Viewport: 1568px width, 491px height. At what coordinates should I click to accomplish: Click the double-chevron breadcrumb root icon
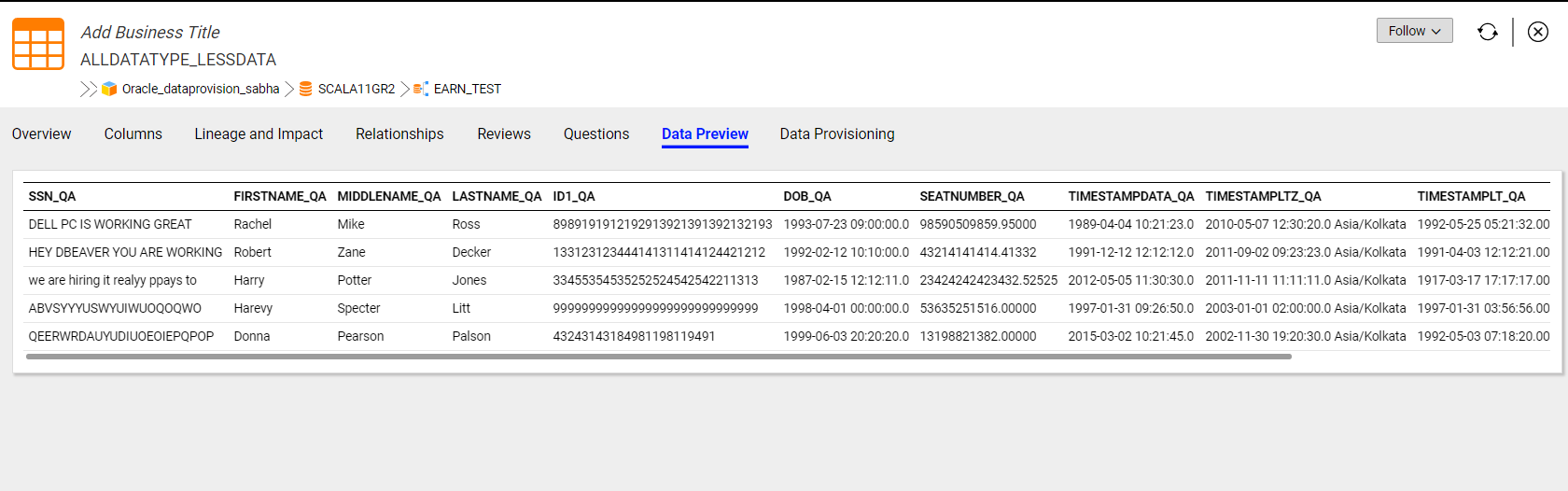tap(89, 89)
